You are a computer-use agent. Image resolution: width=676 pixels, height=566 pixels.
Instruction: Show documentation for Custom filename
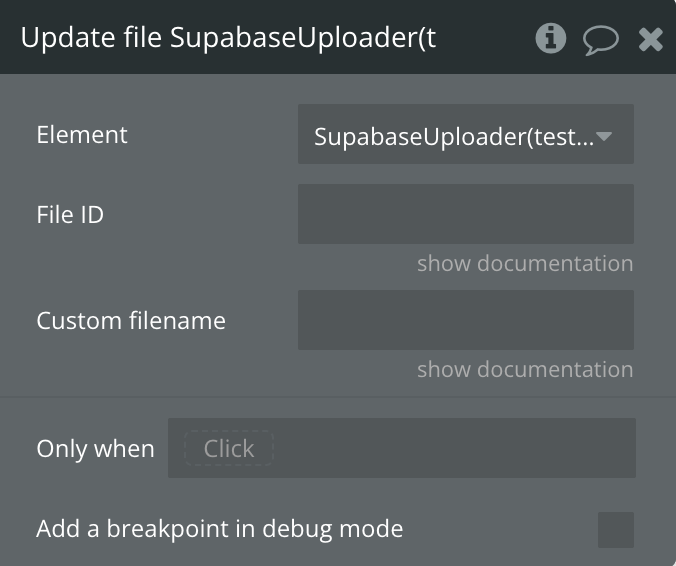[x=525, y=370]
